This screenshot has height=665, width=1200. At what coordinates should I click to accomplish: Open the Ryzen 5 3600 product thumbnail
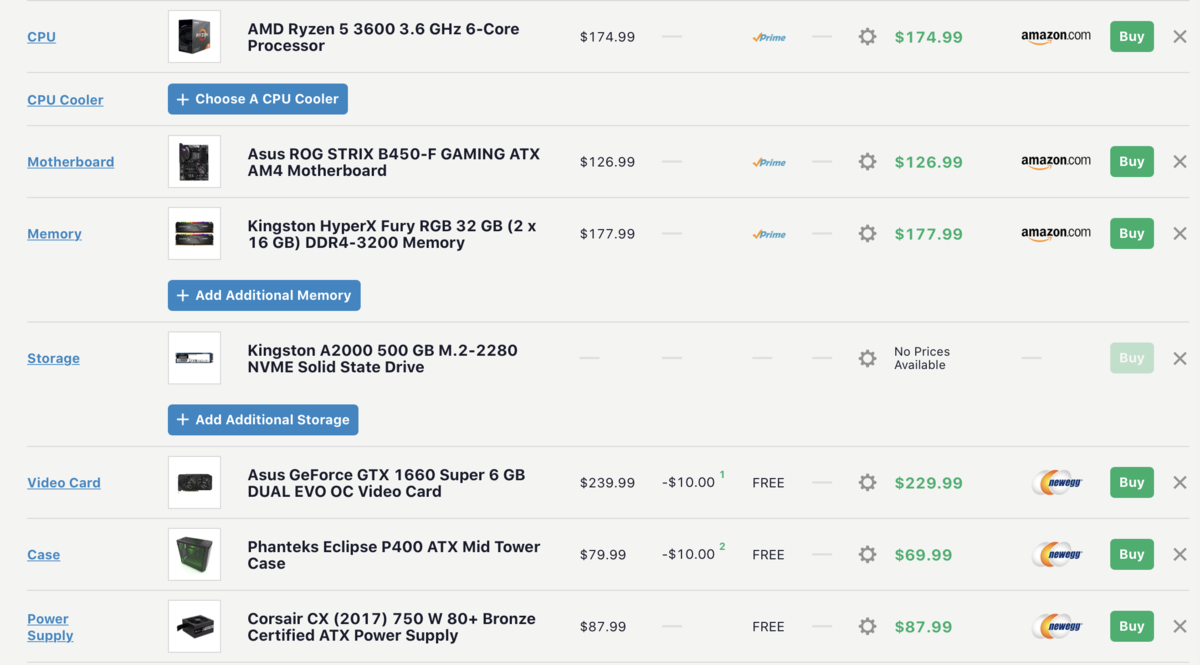[x=194, y=37]
